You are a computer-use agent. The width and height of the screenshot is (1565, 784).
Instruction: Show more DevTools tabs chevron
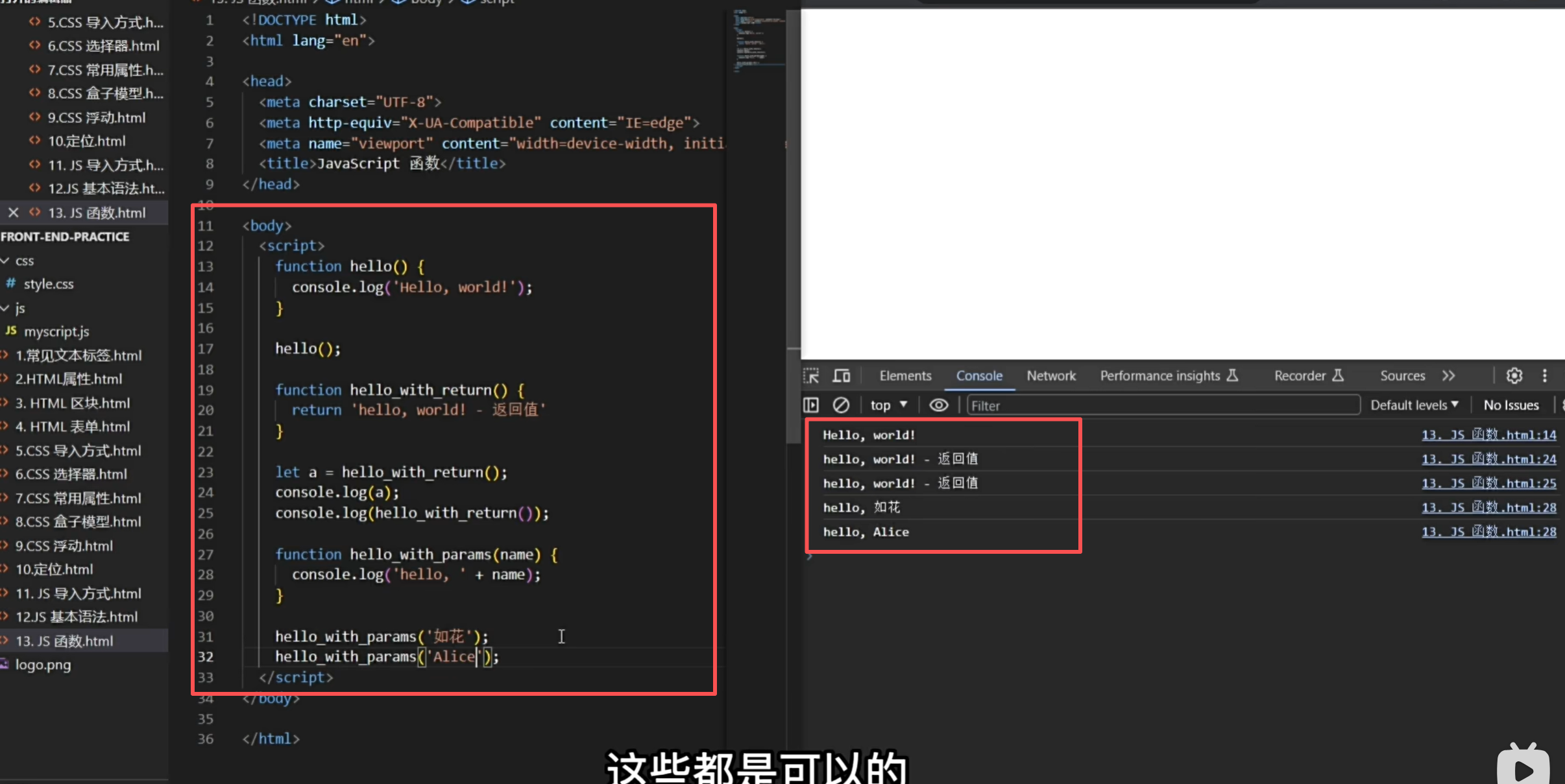click(x=1448, y=375)
